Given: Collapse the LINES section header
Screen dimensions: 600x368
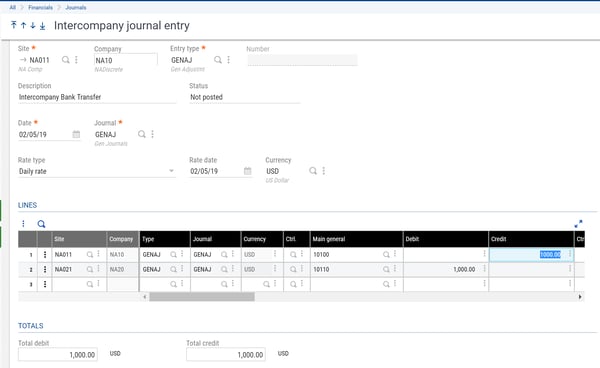Looking at the screenshot, I should 28,205.
